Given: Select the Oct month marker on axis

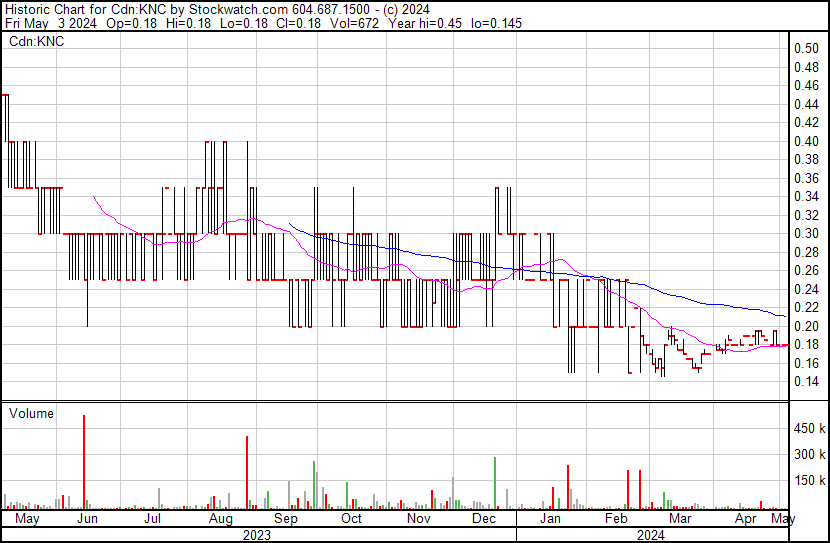Looking at the screenshot, I should tap(351, 519).
